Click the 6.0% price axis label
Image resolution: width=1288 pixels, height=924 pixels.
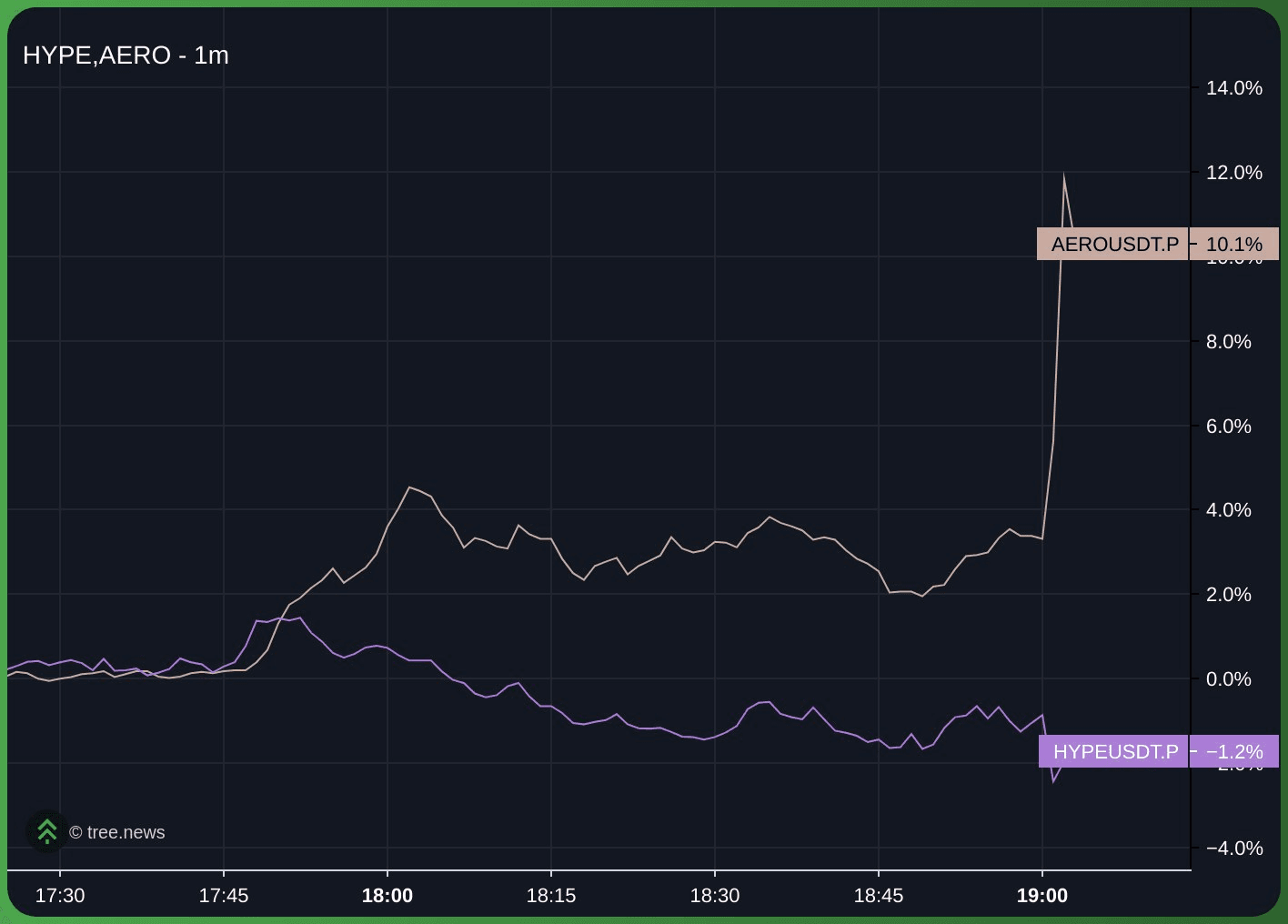(1229, 427)
